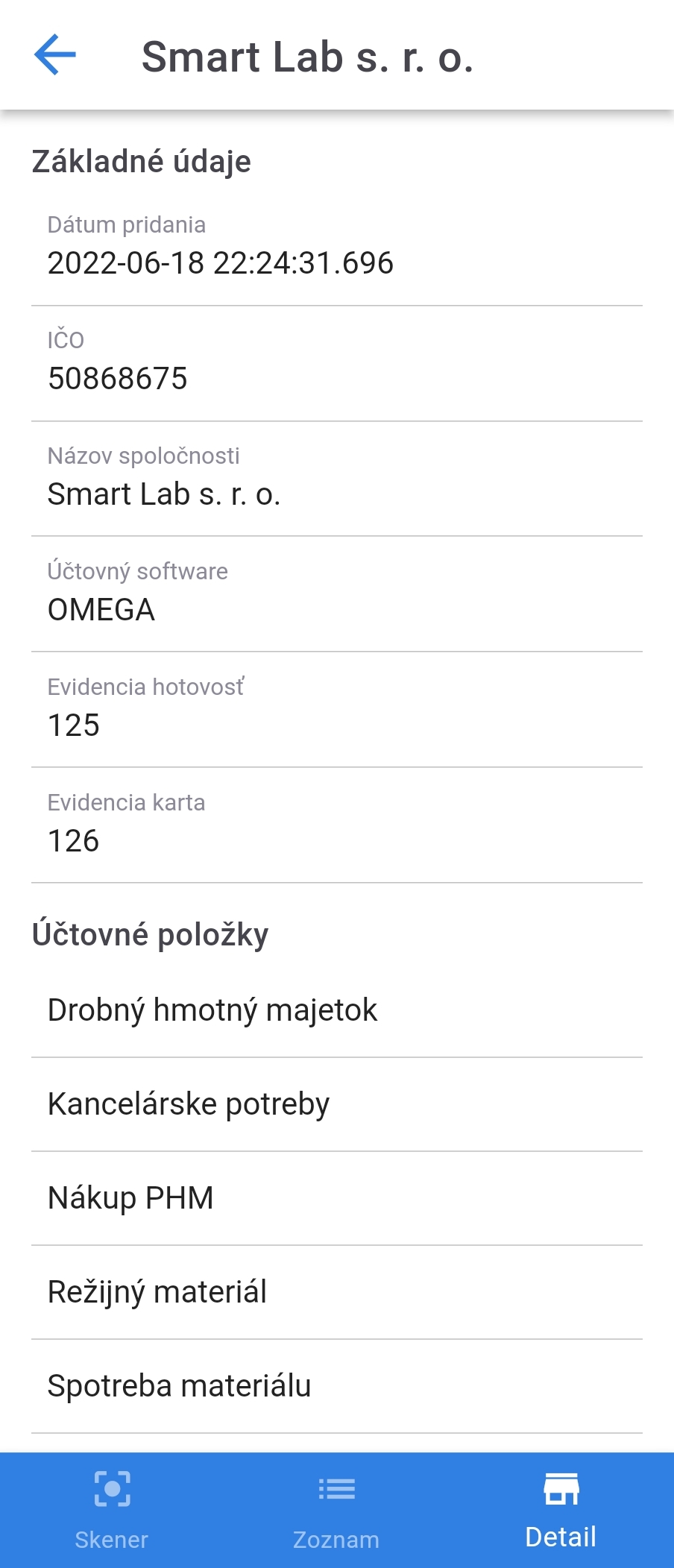Tap the Detail store icon
Image resolution: width=674 pixels, height=1568 pixels.
point(561,1488)
